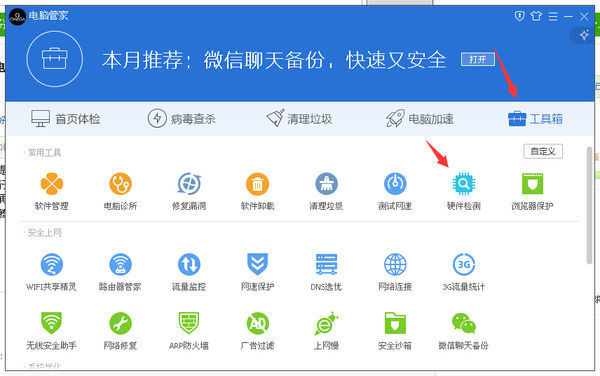Screen dimensions: 600x376
Task: Click the vertical scrollbar of tool list
Action: (589, 206)
